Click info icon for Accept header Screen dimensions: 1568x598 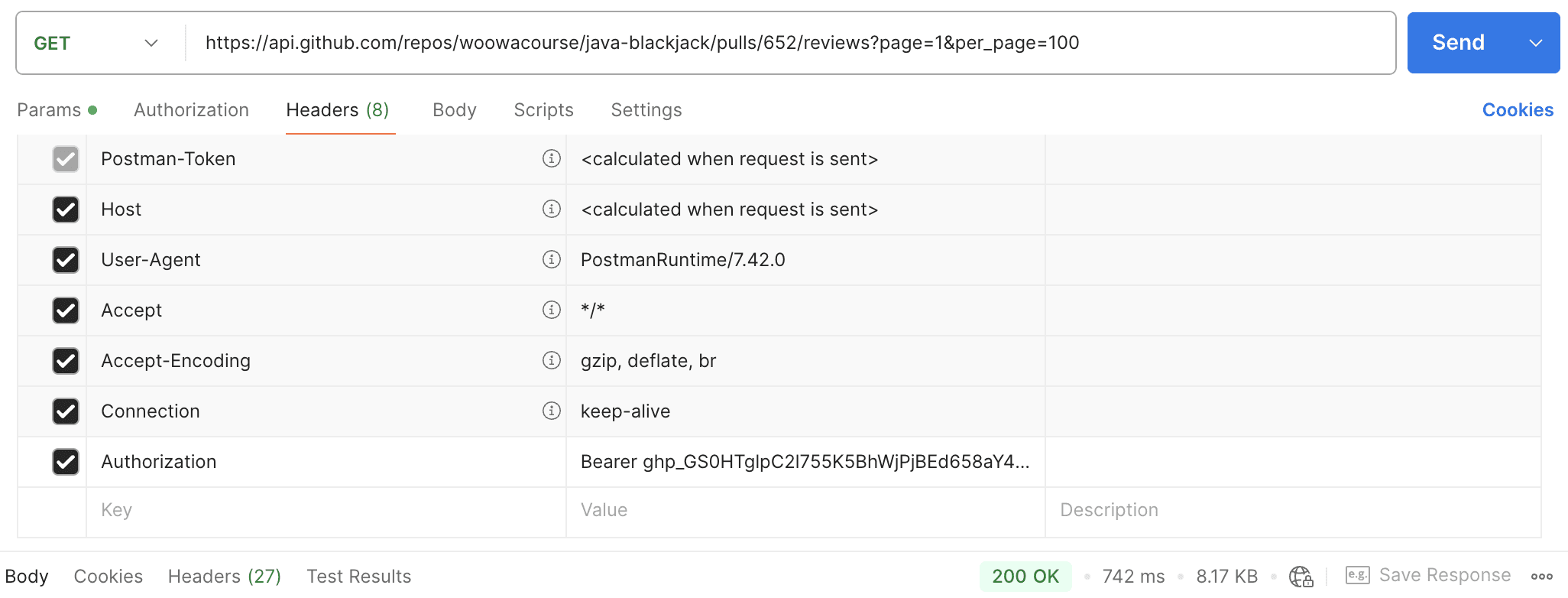[x=551, y=310]
